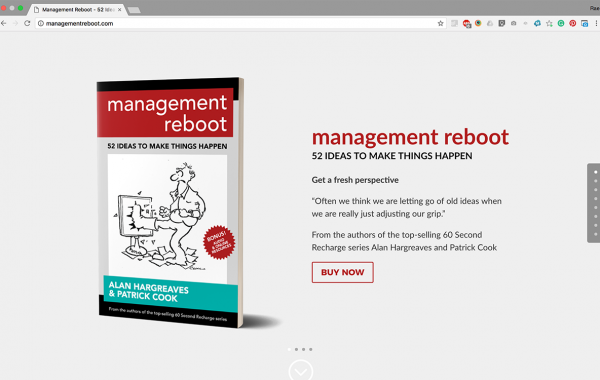600x380 pixels.
Task: Open a new blank tab
Action: (x=134, y=10)
